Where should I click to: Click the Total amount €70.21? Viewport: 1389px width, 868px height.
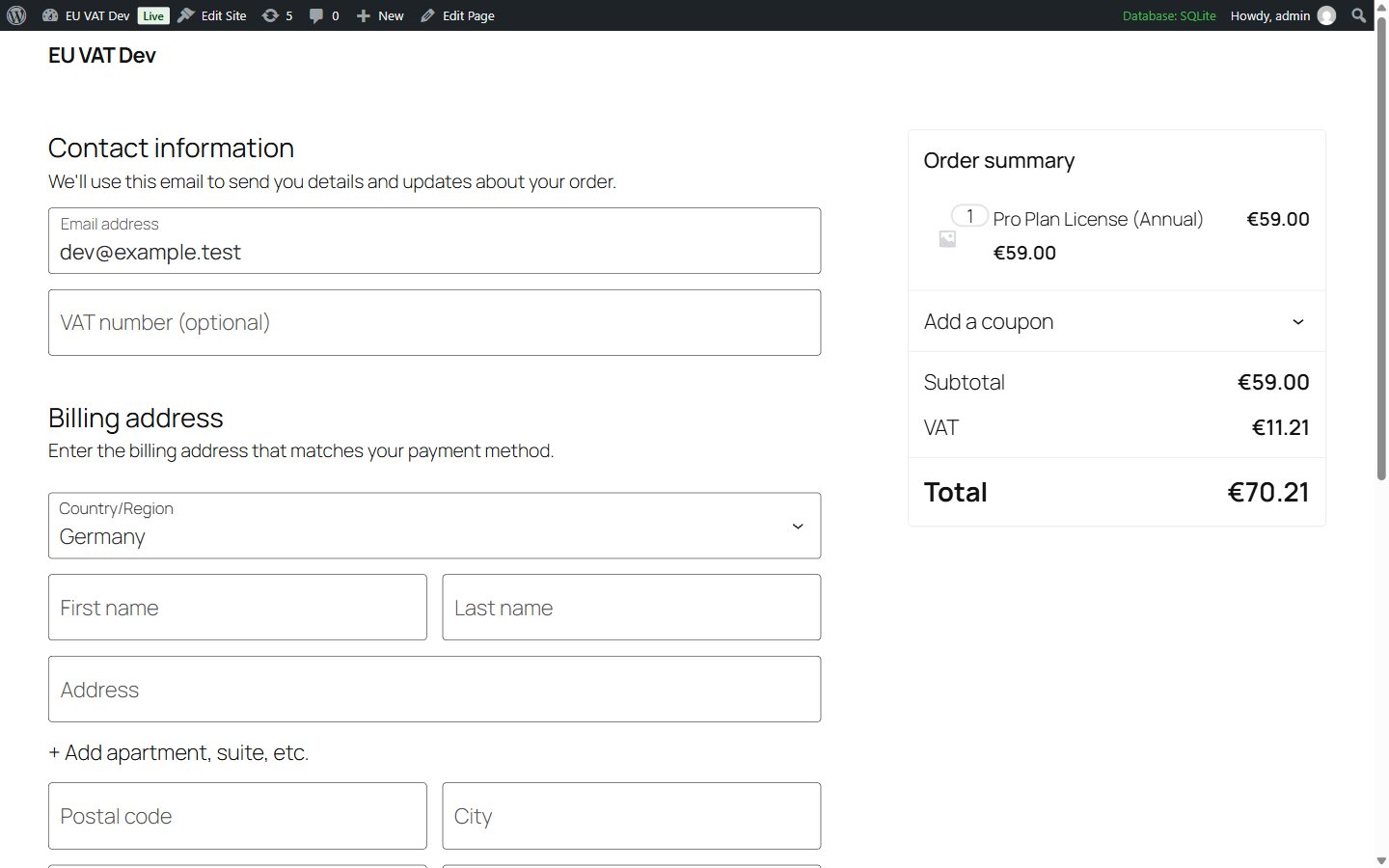pyautogui.click(x=1267, y=492)
